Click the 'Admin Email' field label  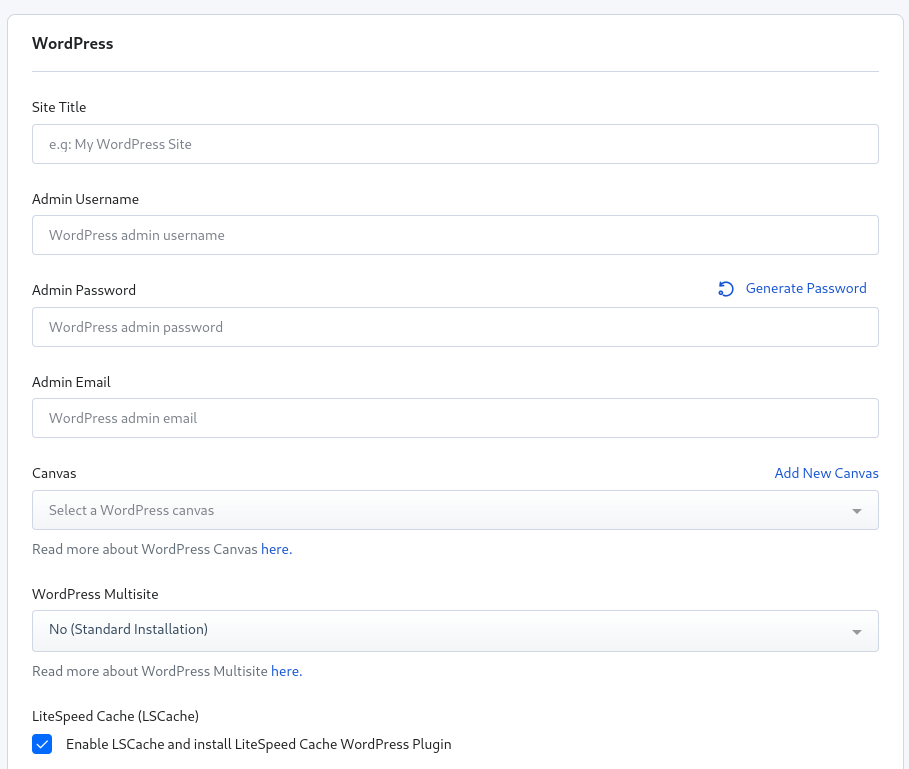pos(71,382)
